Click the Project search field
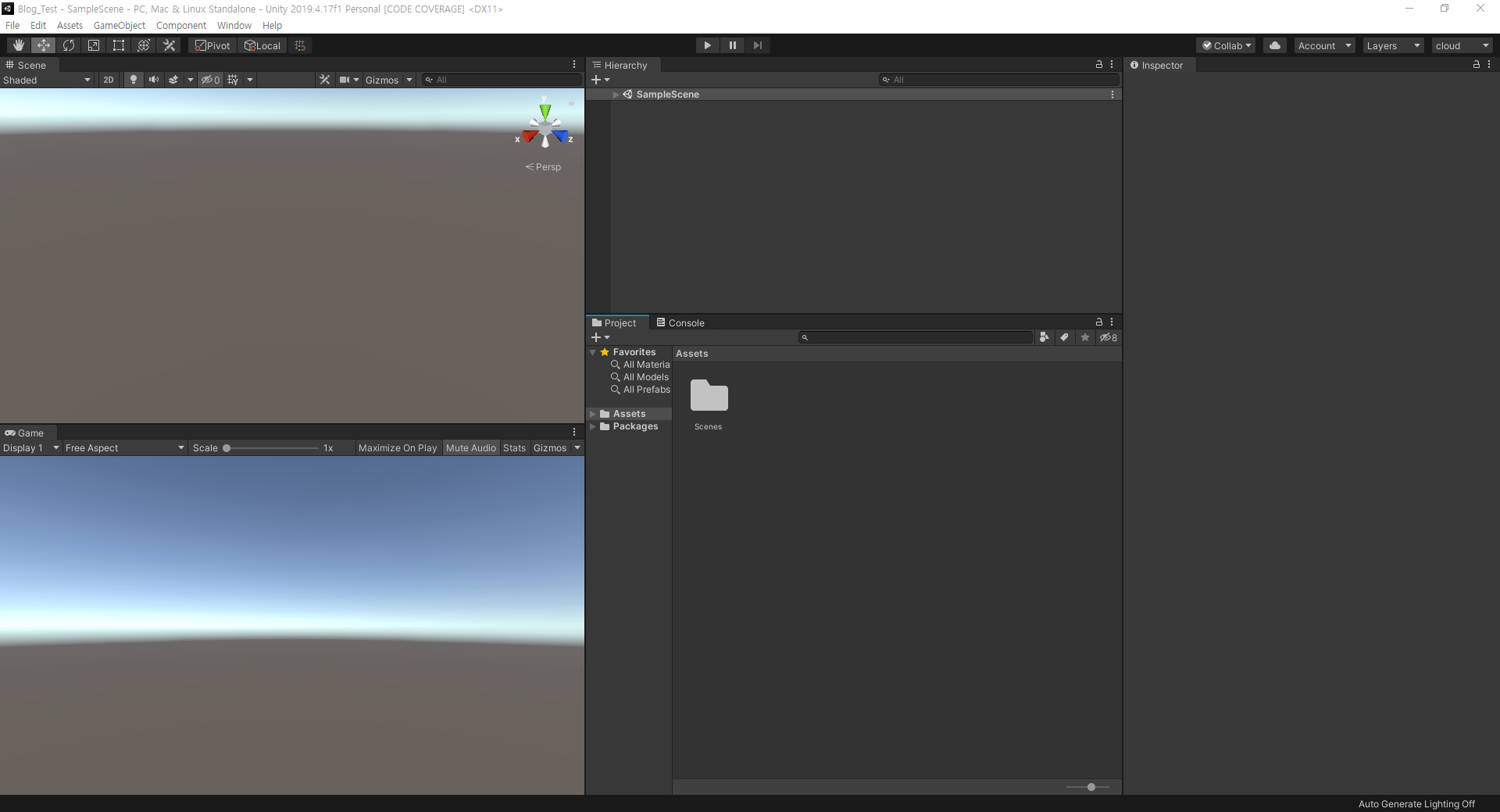1500x812 pixels. 916,337
